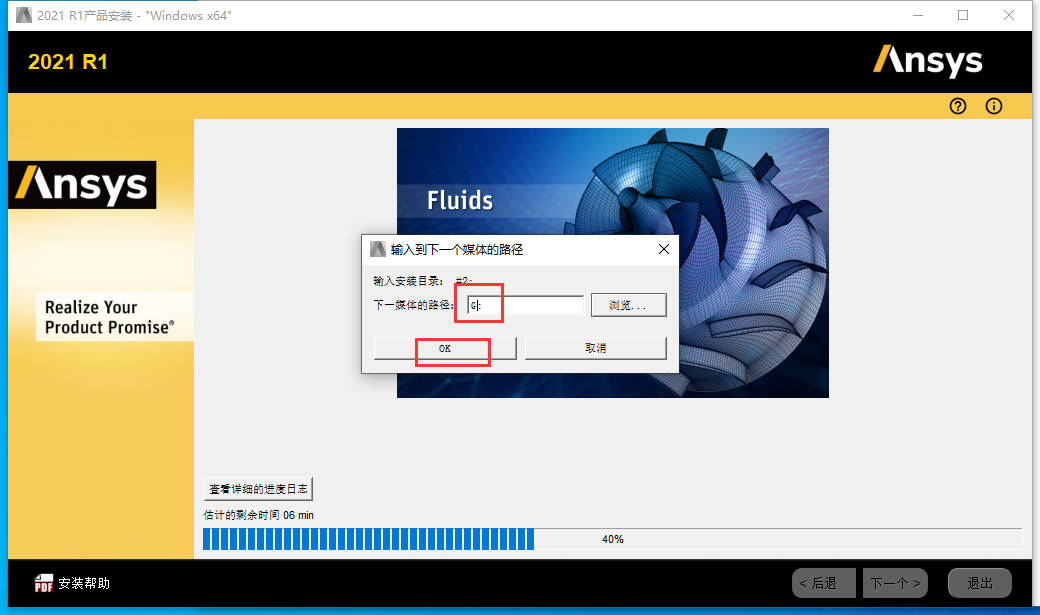Image resolution: width=1040 pixels, height=615 pixels.
Task: Advance with the 下一个 button
Action: pyautogui.click(x=895, y=582)
